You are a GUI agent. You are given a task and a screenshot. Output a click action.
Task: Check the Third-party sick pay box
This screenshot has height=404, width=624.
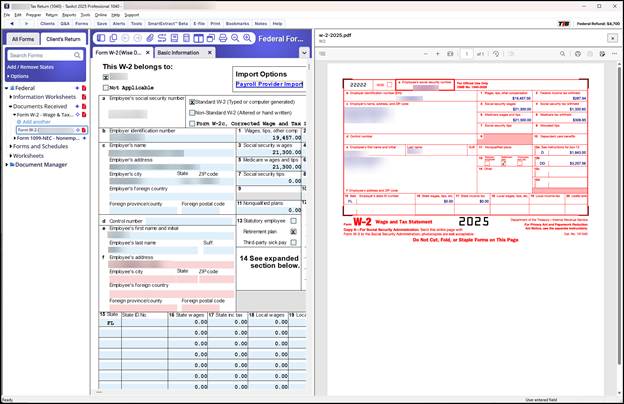(293, 242)
